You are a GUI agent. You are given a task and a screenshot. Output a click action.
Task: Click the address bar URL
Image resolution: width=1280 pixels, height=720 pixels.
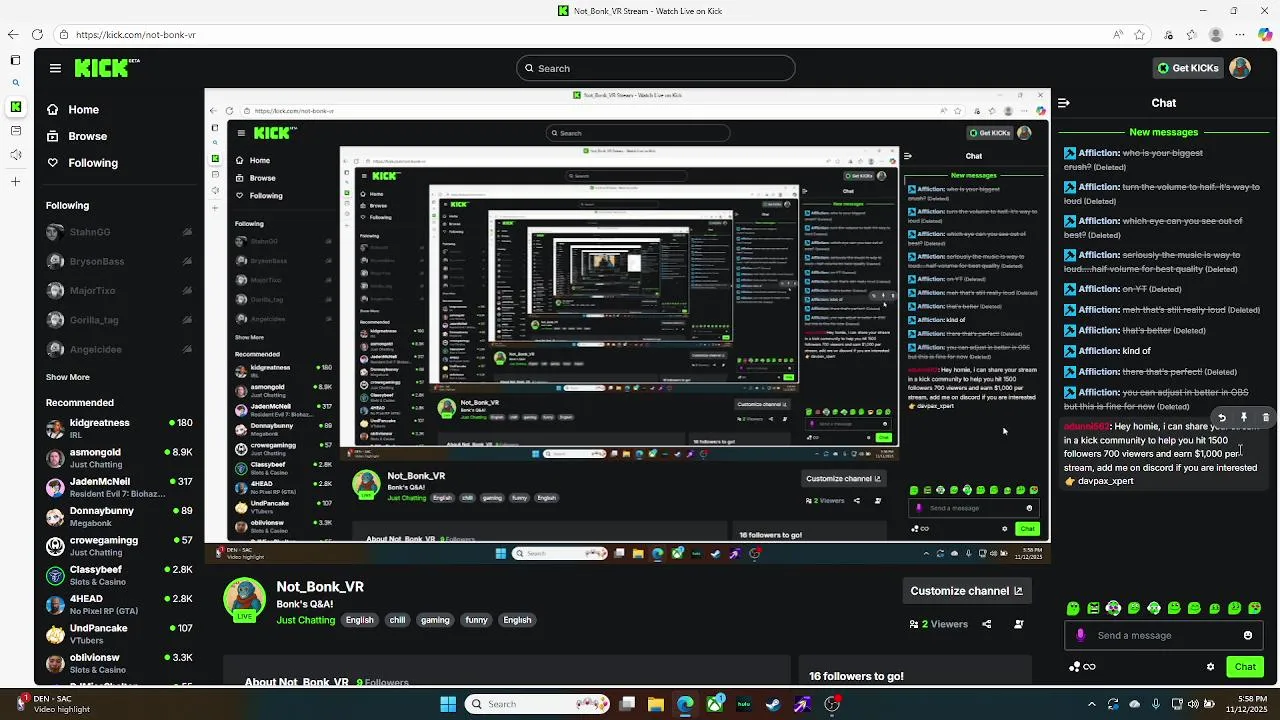coord(136,34)
